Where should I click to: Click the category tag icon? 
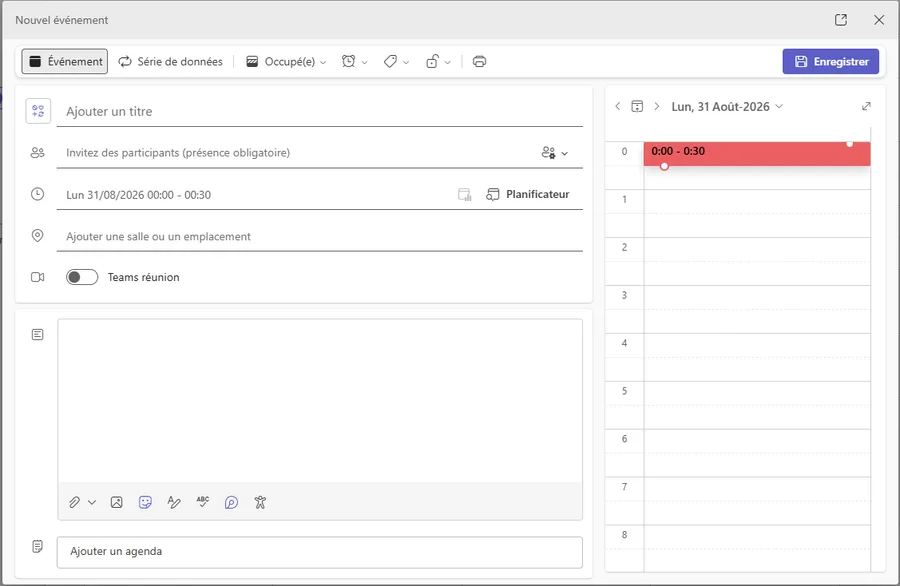[390, 61]
